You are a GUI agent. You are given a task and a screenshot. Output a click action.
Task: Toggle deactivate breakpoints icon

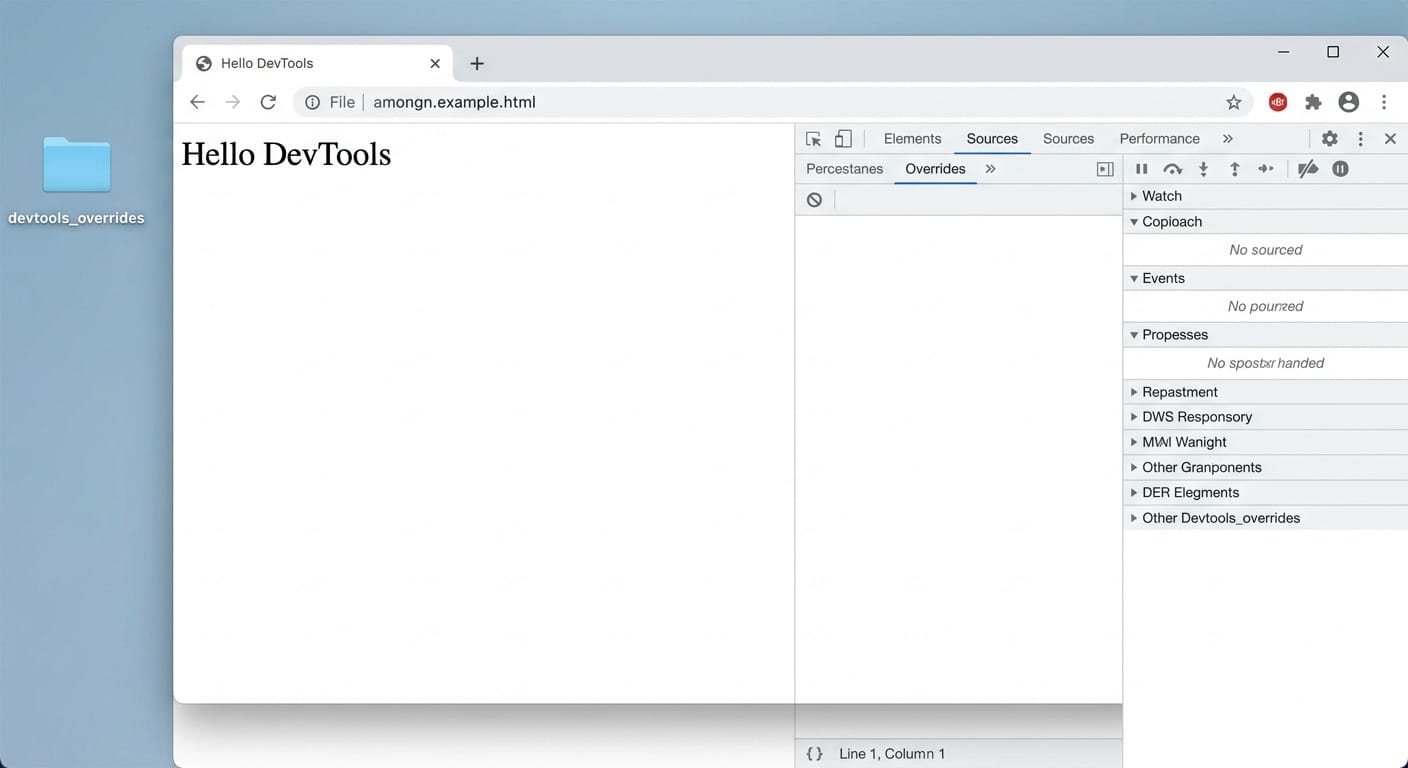[1307, 169]
